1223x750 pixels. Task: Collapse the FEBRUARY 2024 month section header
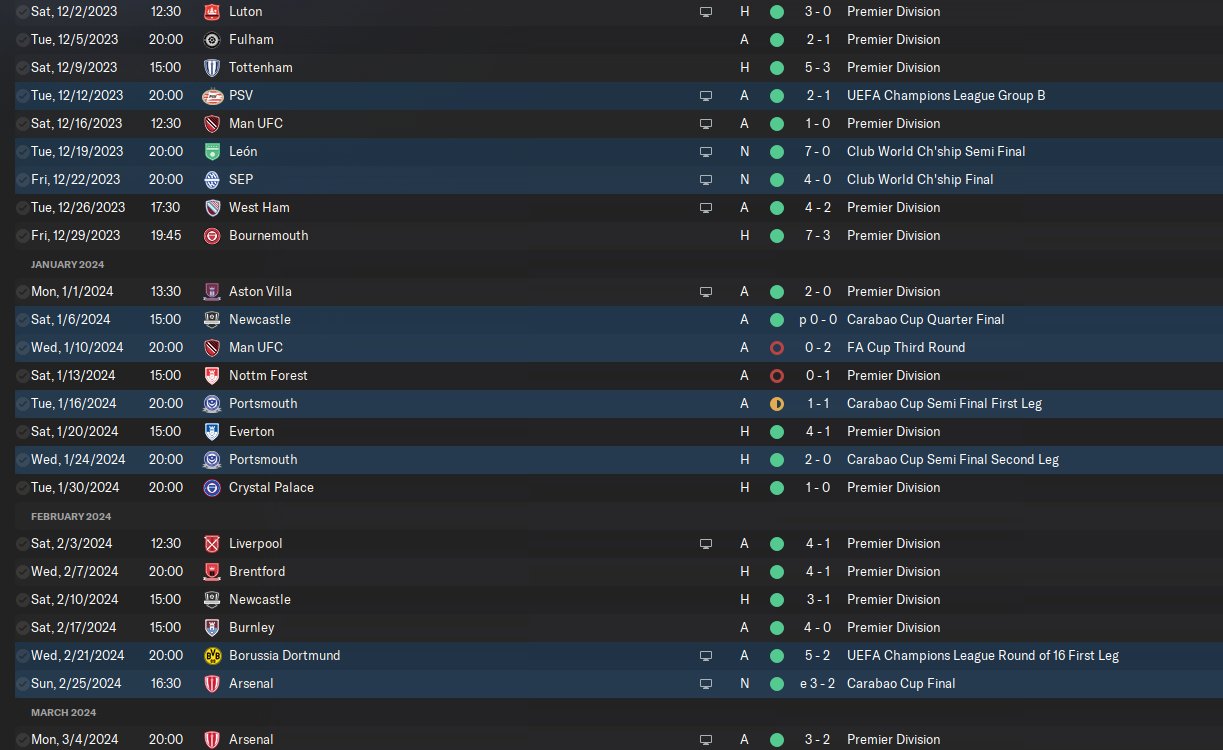coord(71,516)
